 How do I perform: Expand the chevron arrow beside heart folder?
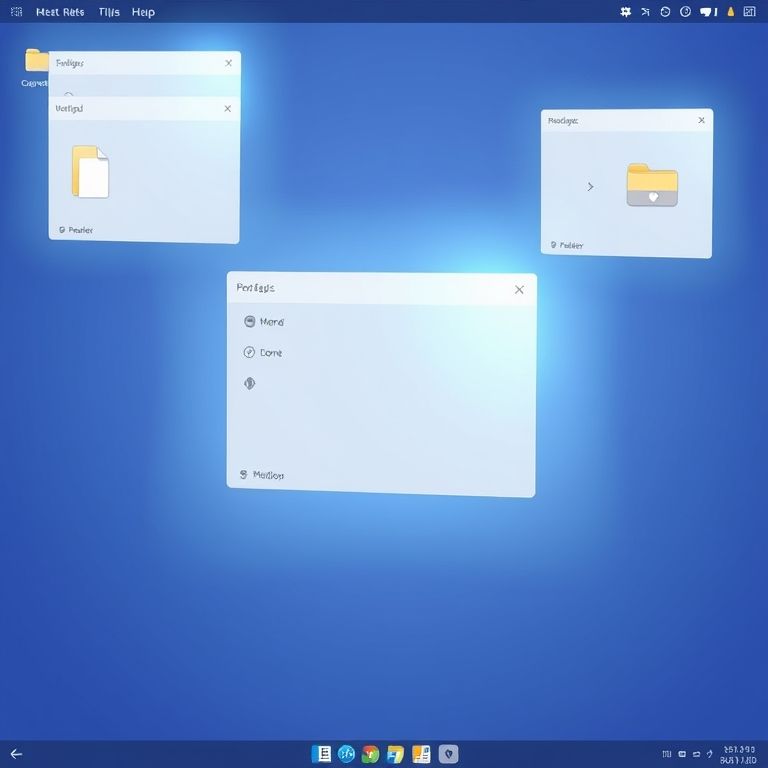[x=590, y=187]
